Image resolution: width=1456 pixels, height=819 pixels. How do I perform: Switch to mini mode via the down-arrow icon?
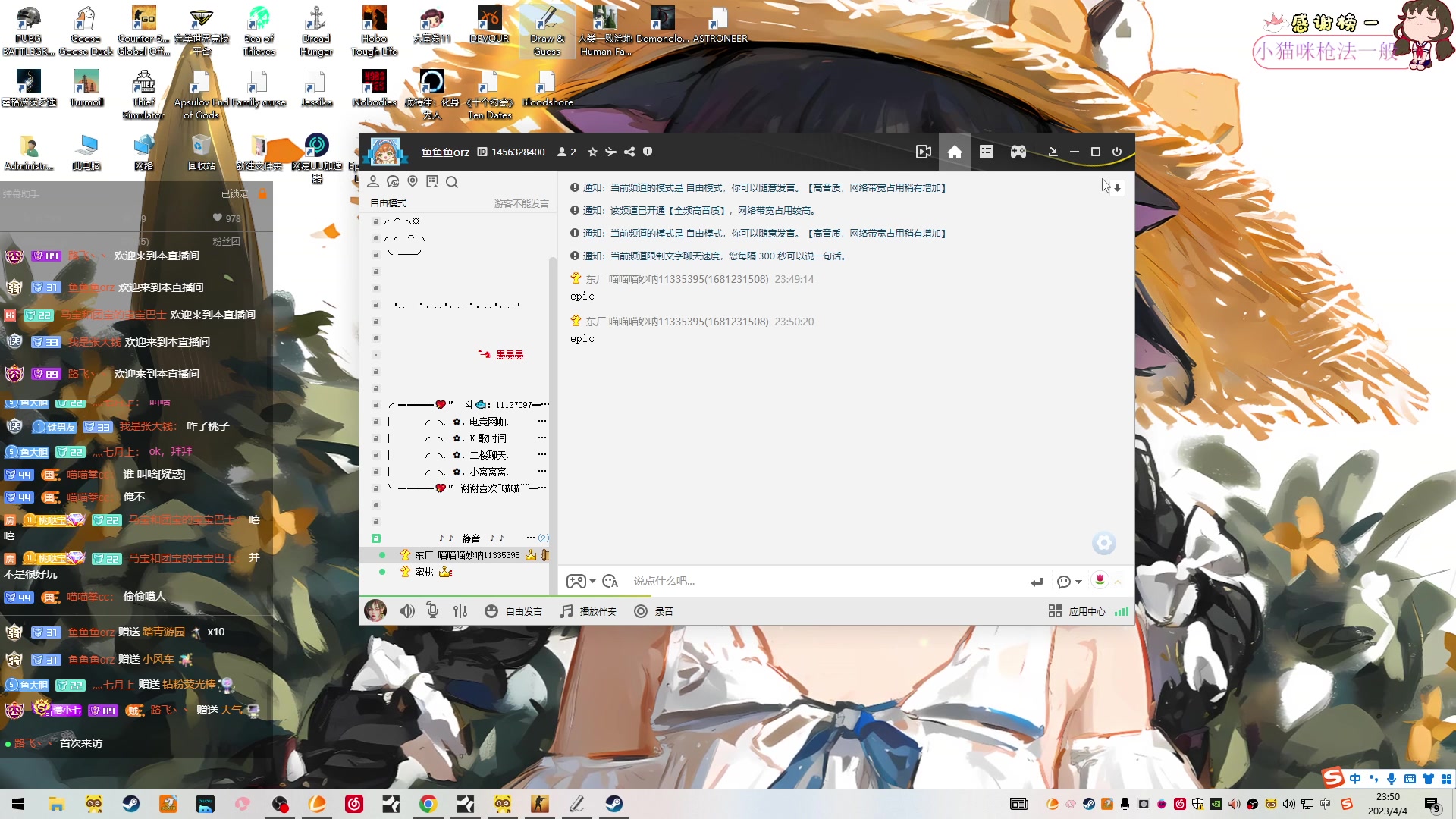tap(1053, 152)
